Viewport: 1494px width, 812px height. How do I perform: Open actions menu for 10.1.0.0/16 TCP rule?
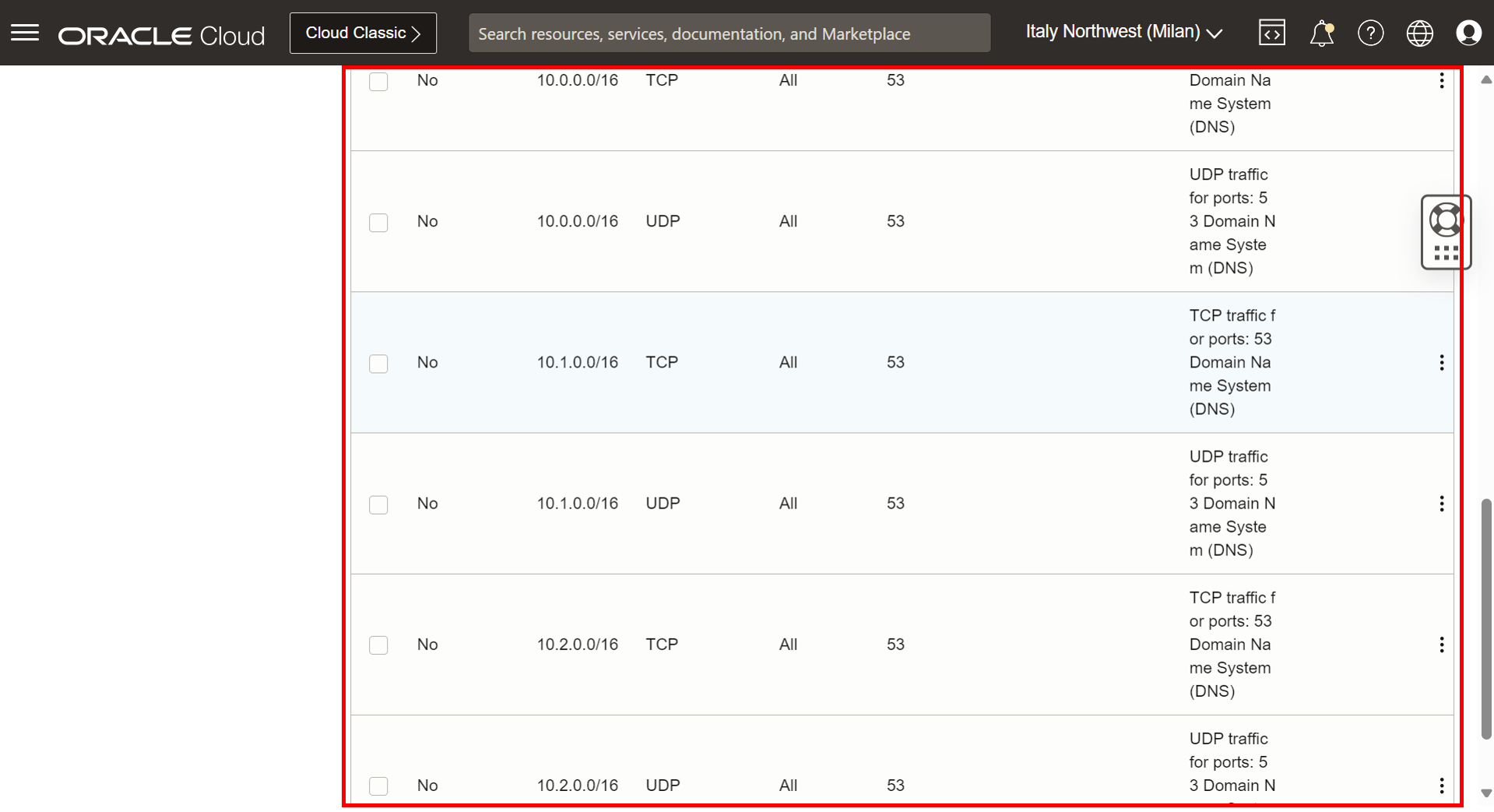tap(1442, 362)
